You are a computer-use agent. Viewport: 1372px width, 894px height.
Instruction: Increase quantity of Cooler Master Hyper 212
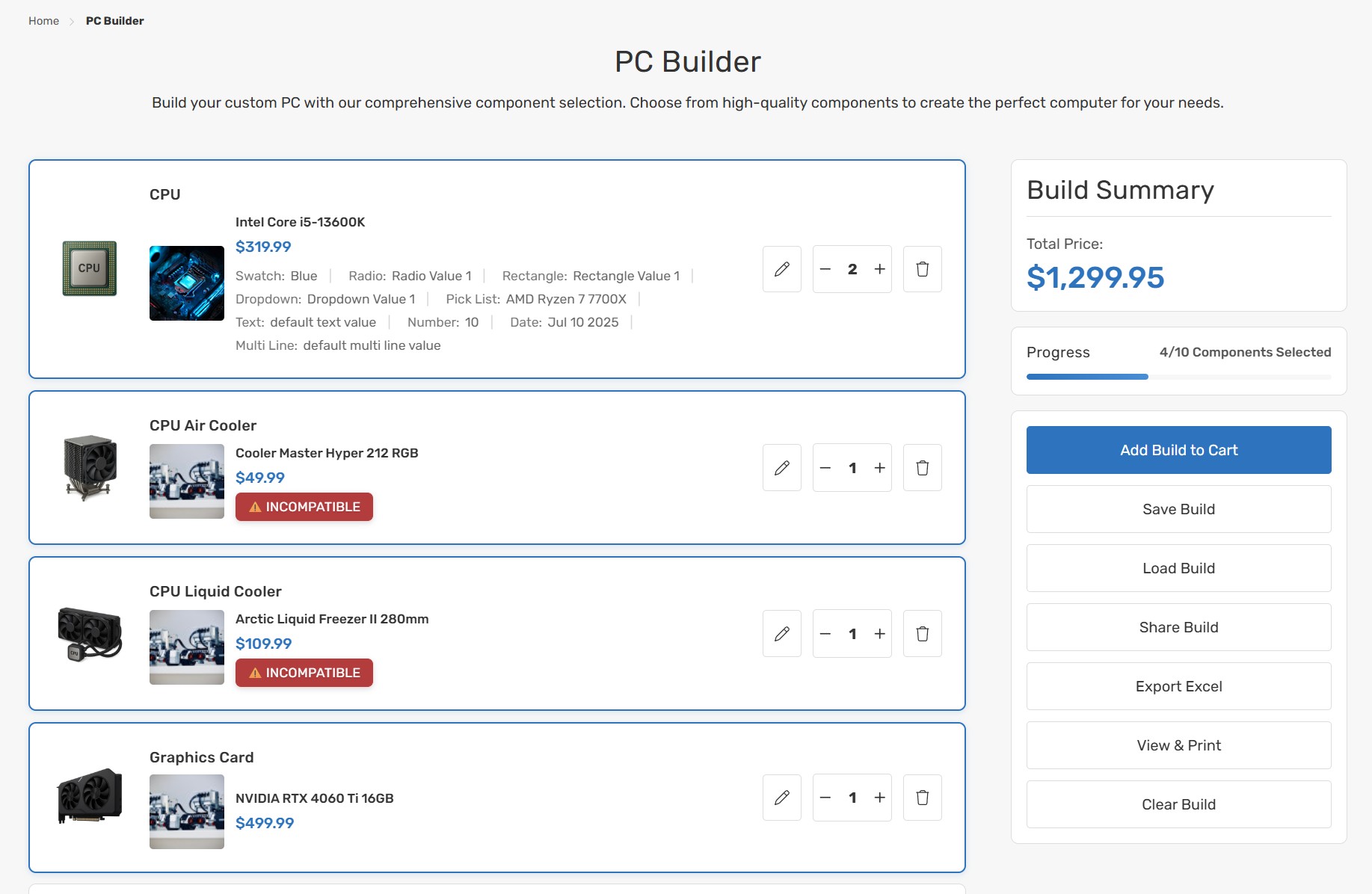[880, 468]
